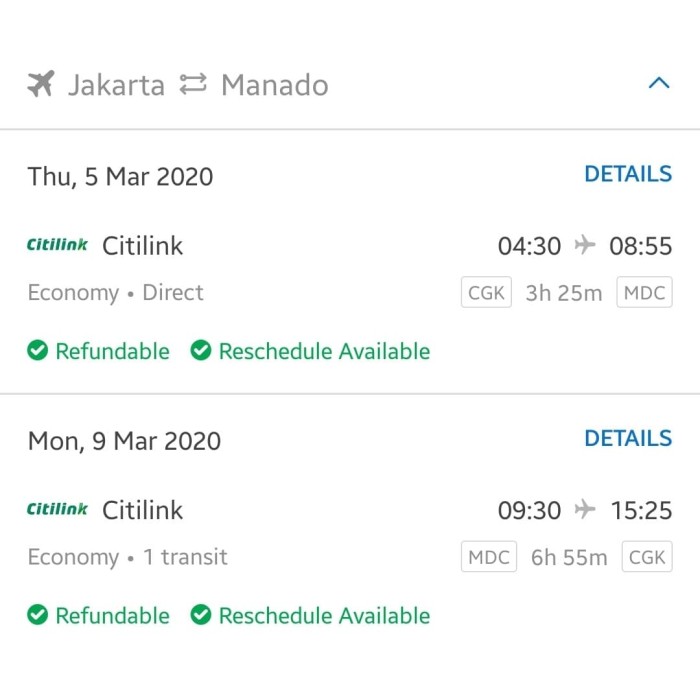Click Refundable checkmark on 5 Mar flight

click(x=38, y=351)
